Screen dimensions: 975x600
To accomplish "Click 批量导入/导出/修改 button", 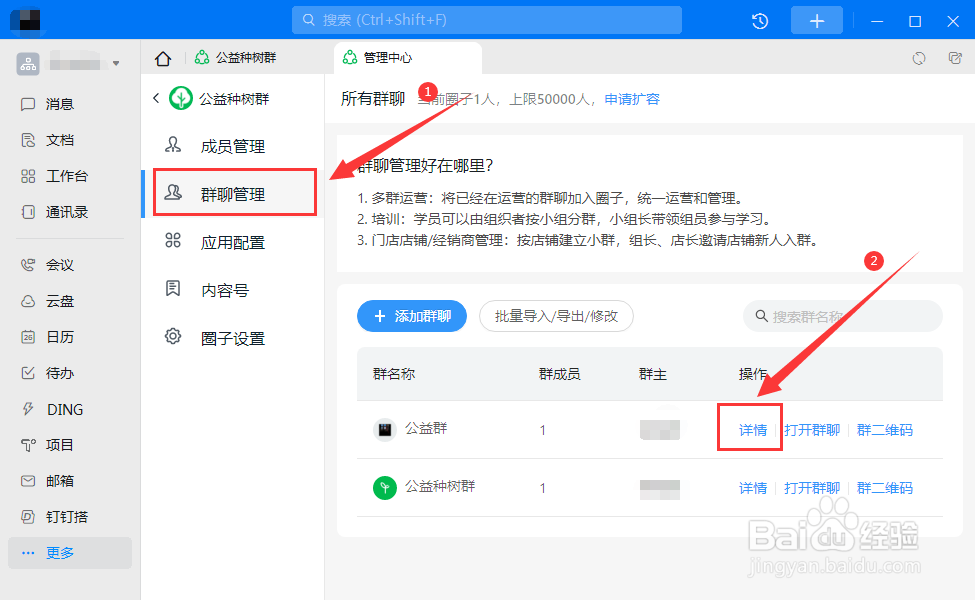I will [x=557, y=316].
